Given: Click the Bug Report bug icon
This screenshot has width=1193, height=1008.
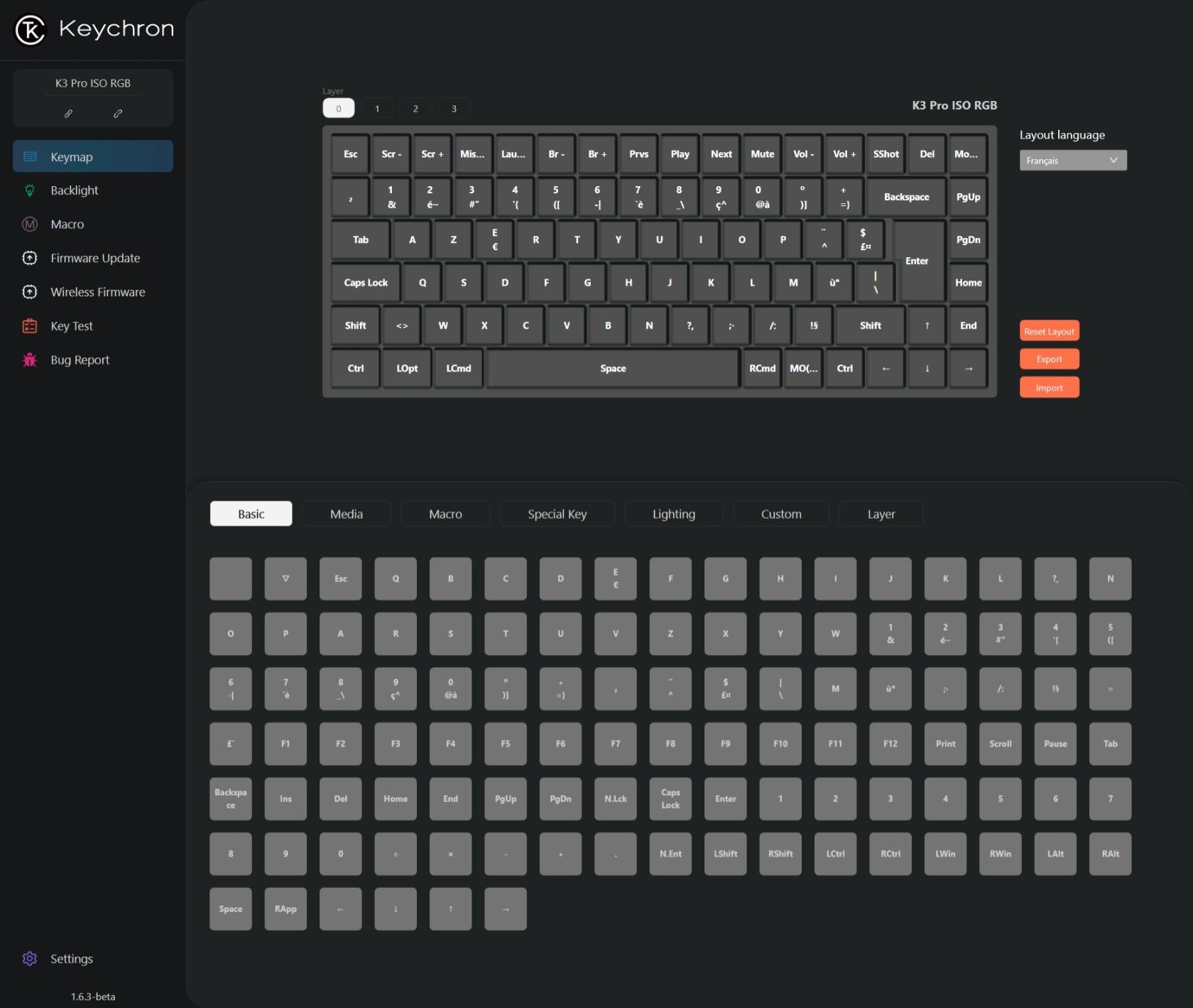Looking at the screenshot, I should pyautogui.click(x=30, y=360).
